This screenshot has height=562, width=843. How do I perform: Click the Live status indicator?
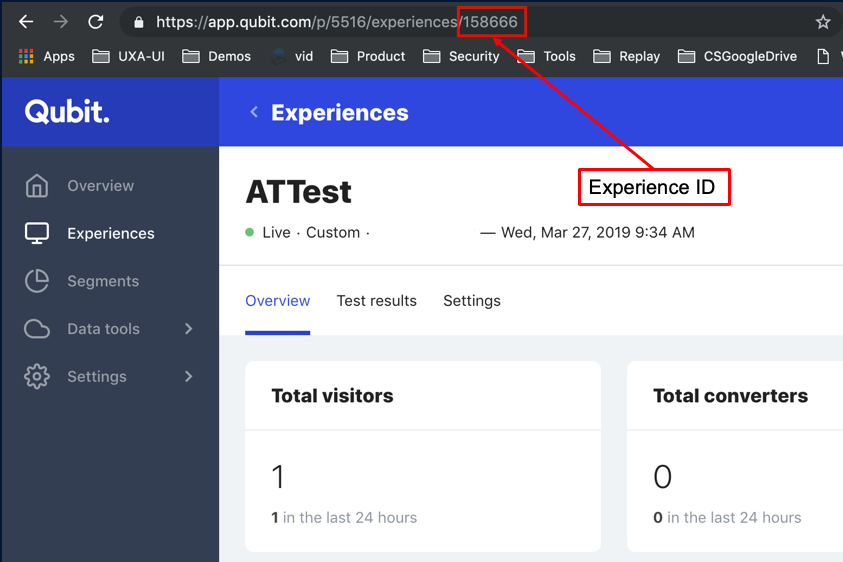(268, 232)
